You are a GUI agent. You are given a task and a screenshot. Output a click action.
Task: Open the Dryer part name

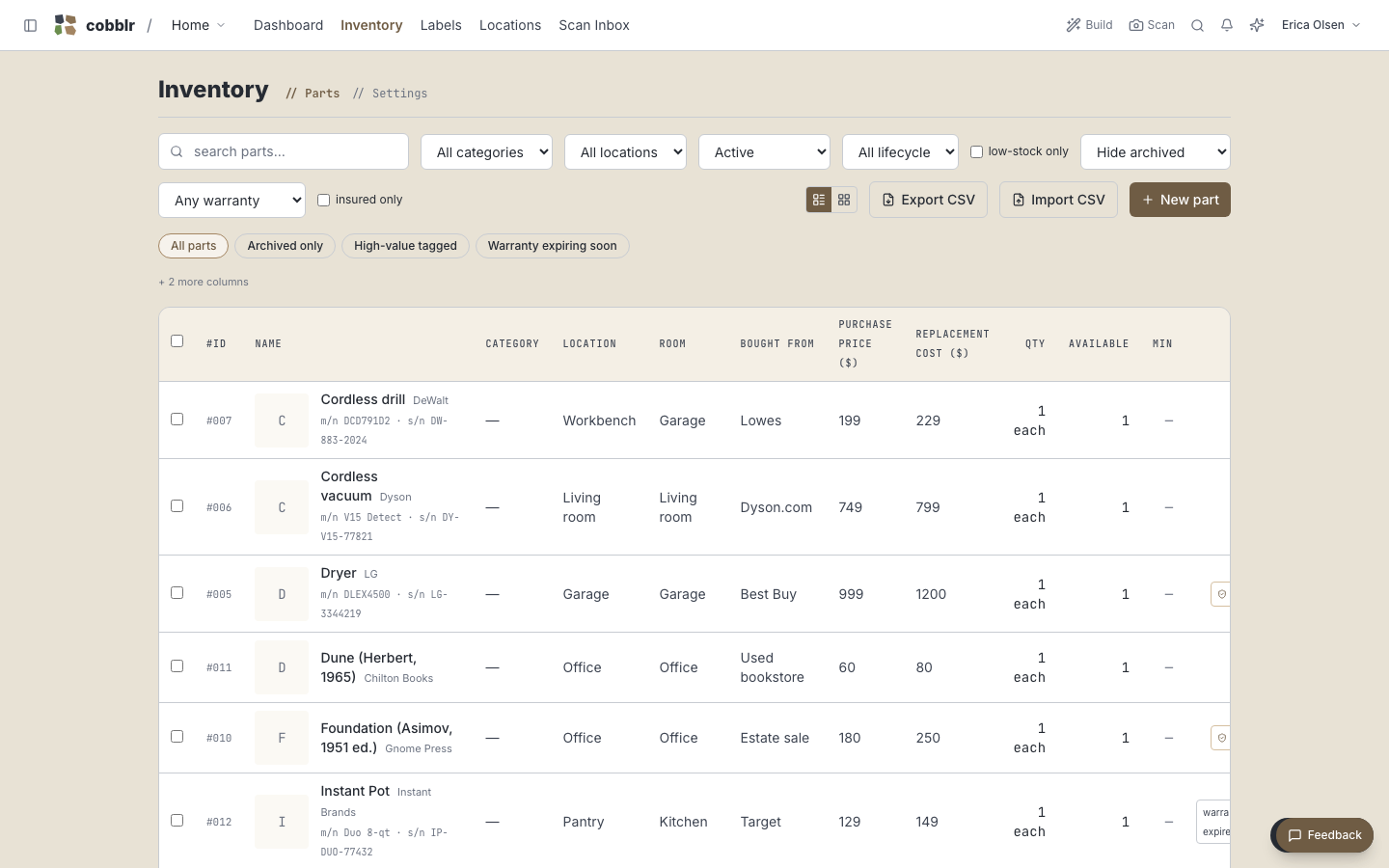pos(339,573)
